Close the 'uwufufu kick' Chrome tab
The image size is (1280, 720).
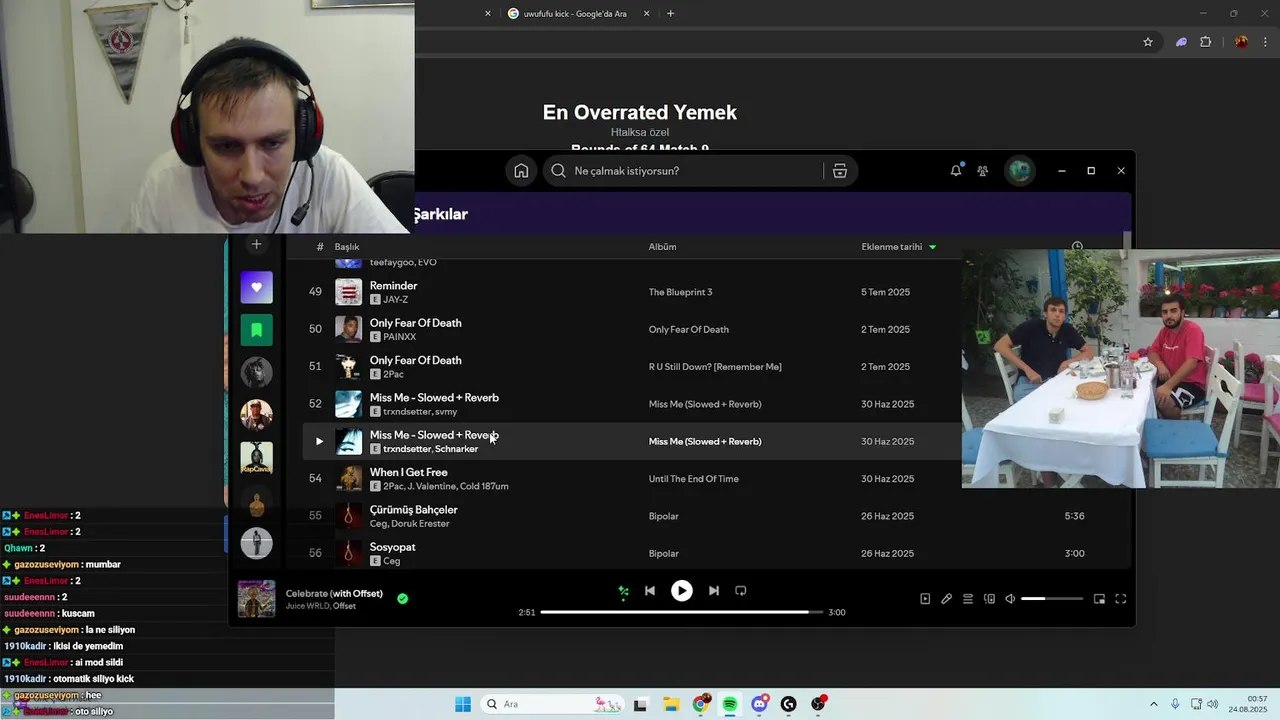[x=647, y=14]
